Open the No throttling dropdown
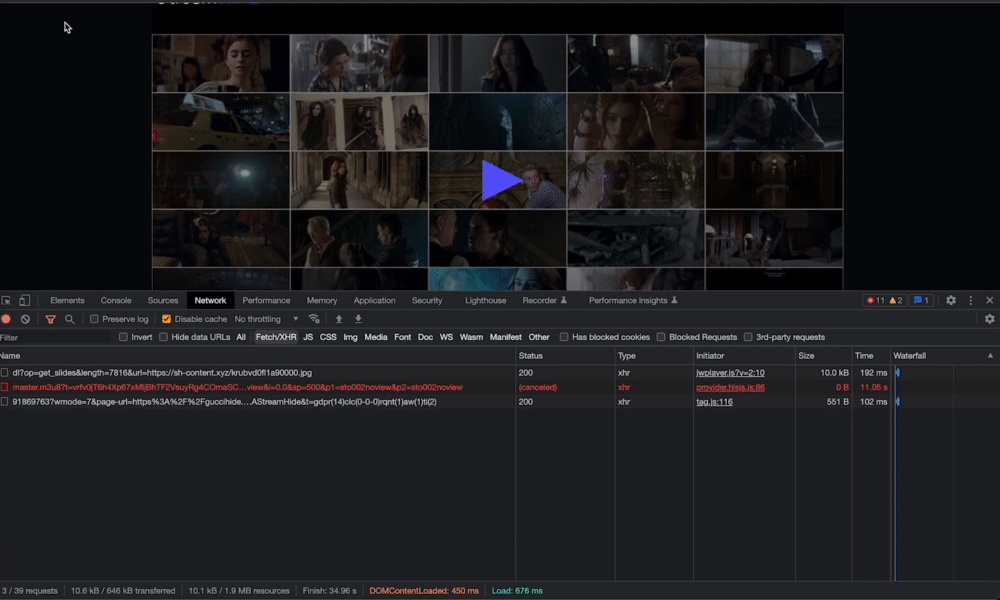1000x600 pixels. point(266,319)
